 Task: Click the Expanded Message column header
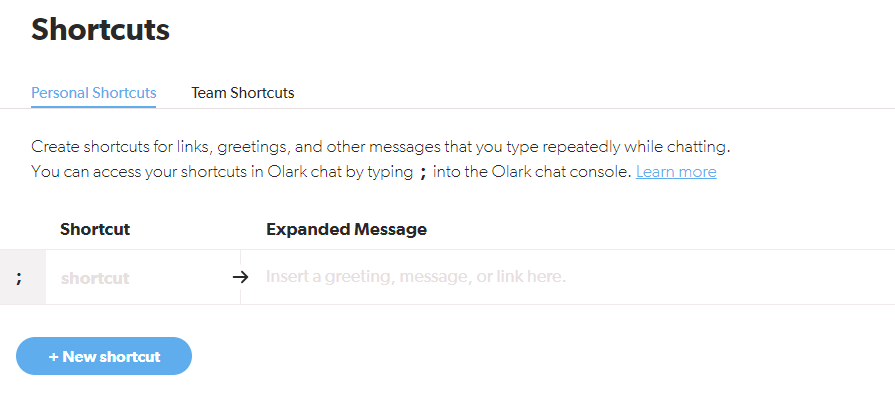tap(346, 229)
